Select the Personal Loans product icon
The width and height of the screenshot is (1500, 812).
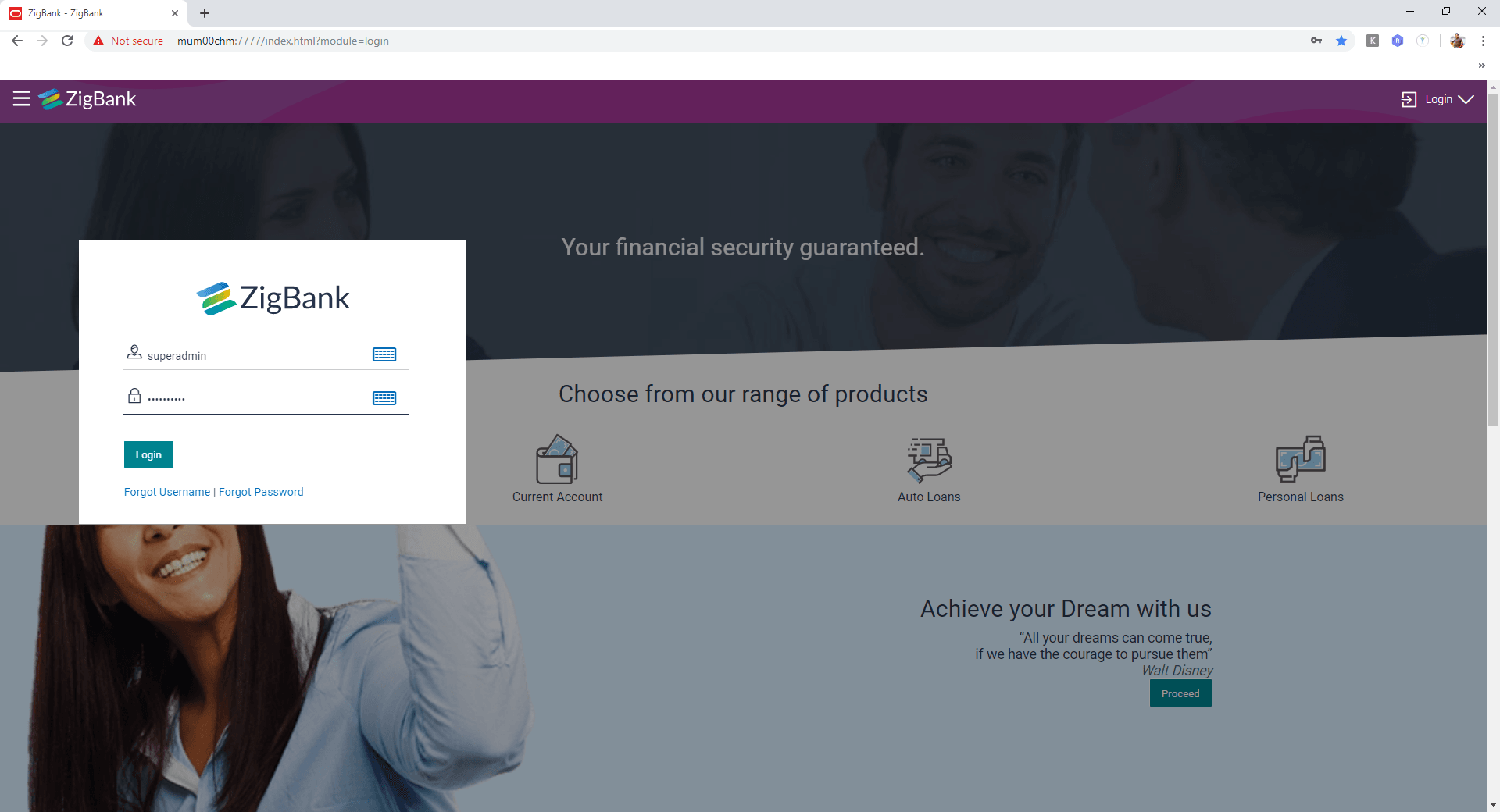click(x=1301, y=459)
